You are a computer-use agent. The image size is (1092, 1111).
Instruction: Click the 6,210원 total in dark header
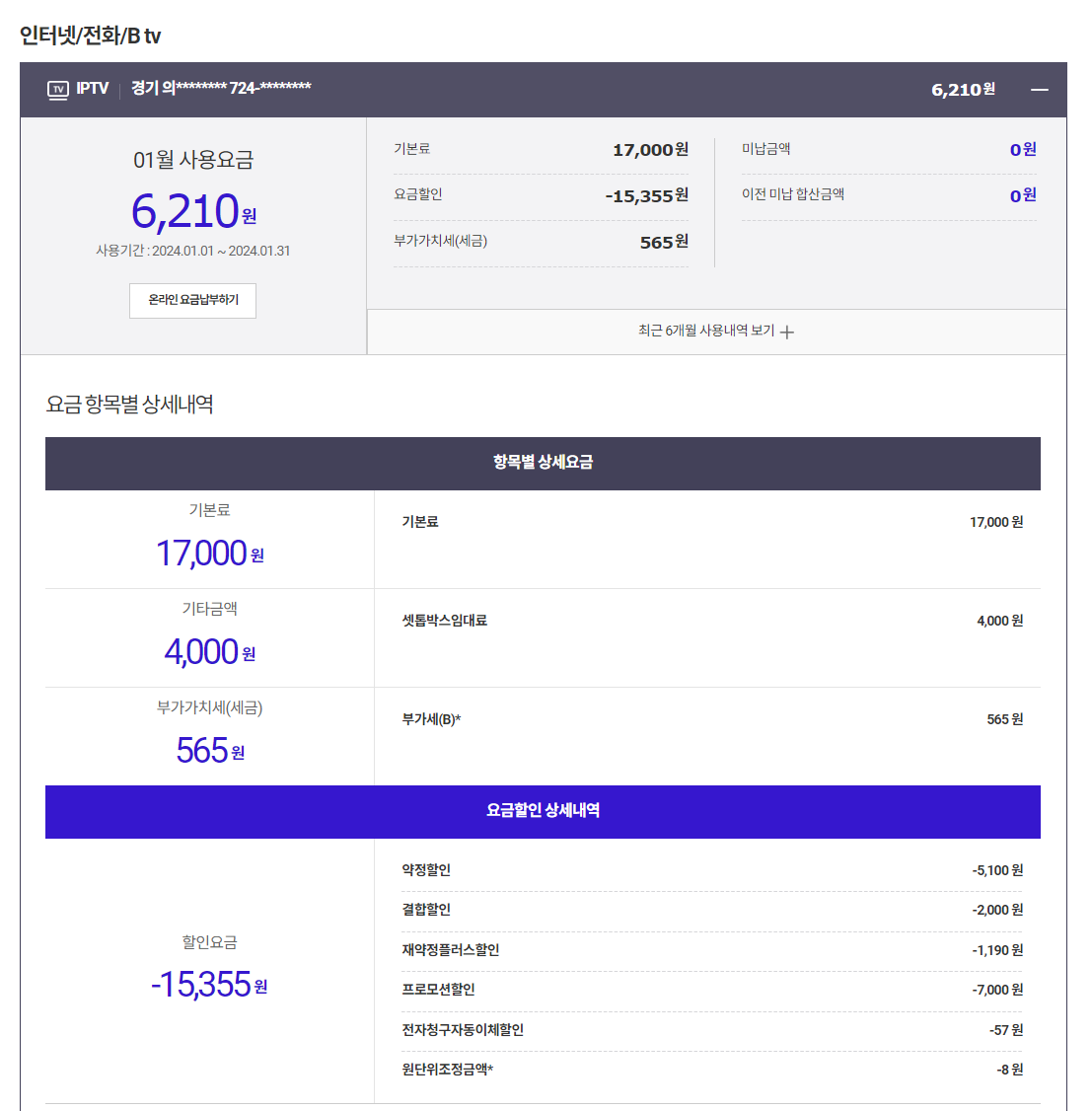pos(963,90)
